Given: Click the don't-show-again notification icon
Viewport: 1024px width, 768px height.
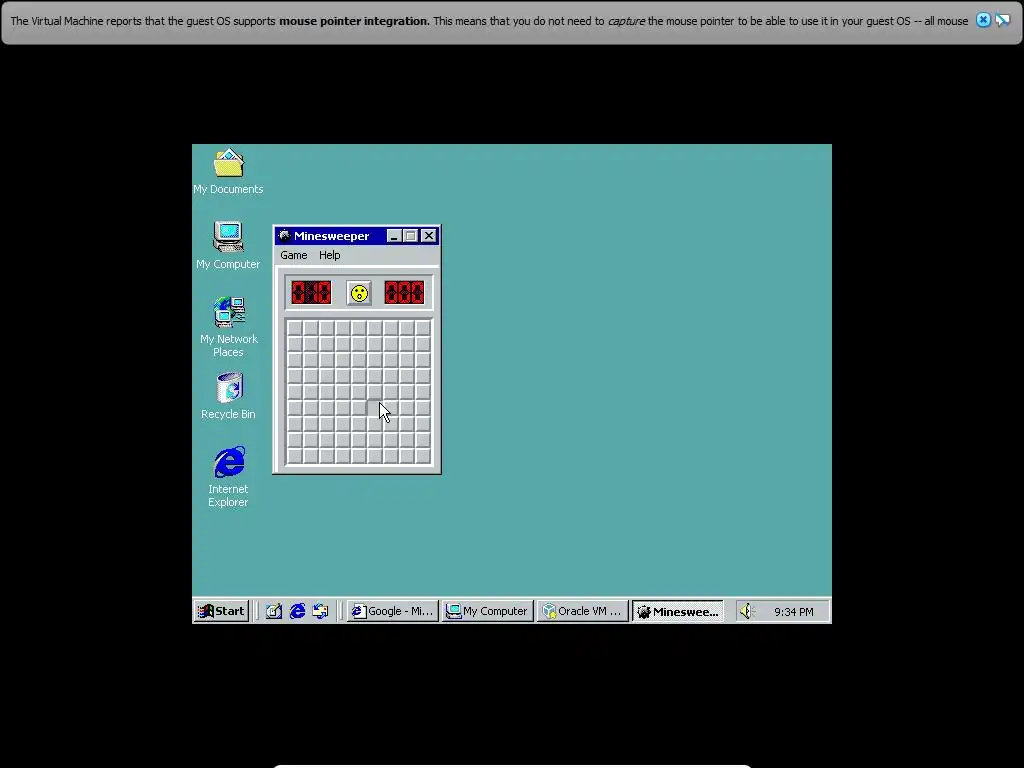Looking at the screenshot, I should coord(1002,20).
